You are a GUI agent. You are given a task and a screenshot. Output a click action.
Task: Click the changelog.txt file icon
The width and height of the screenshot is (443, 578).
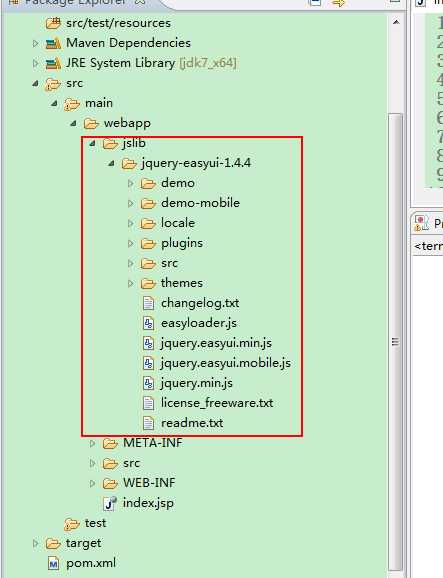tap(148, 303)
